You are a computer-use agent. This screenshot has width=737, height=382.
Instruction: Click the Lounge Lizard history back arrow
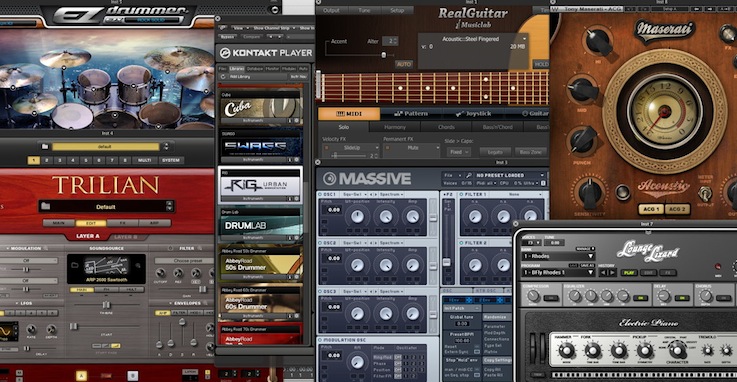[603, 273]
